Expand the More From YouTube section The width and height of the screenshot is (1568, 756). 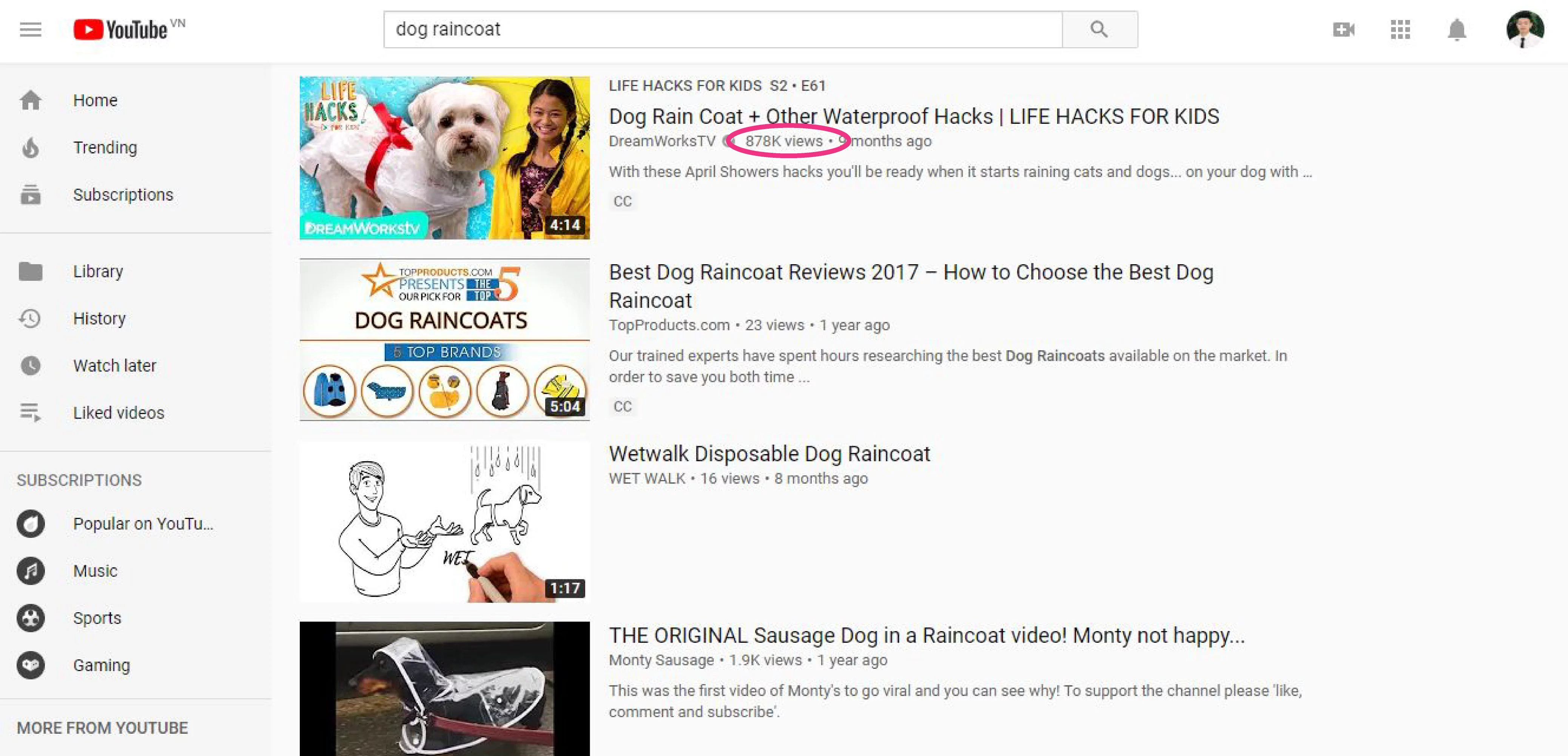pos(103,729)
